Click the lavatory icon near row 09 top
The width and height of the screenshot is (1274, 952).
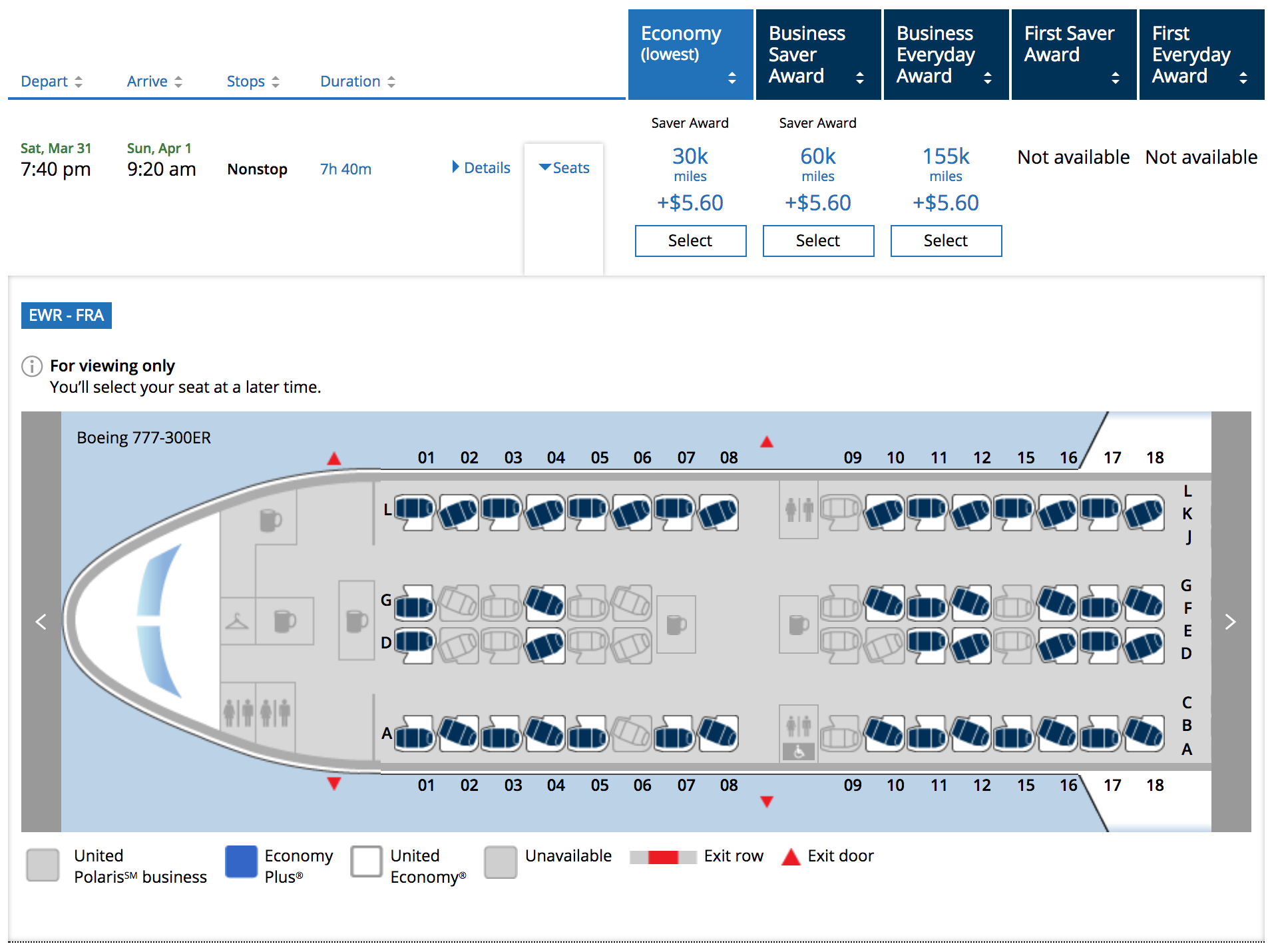pyautogui.click(x=799, y=510)
